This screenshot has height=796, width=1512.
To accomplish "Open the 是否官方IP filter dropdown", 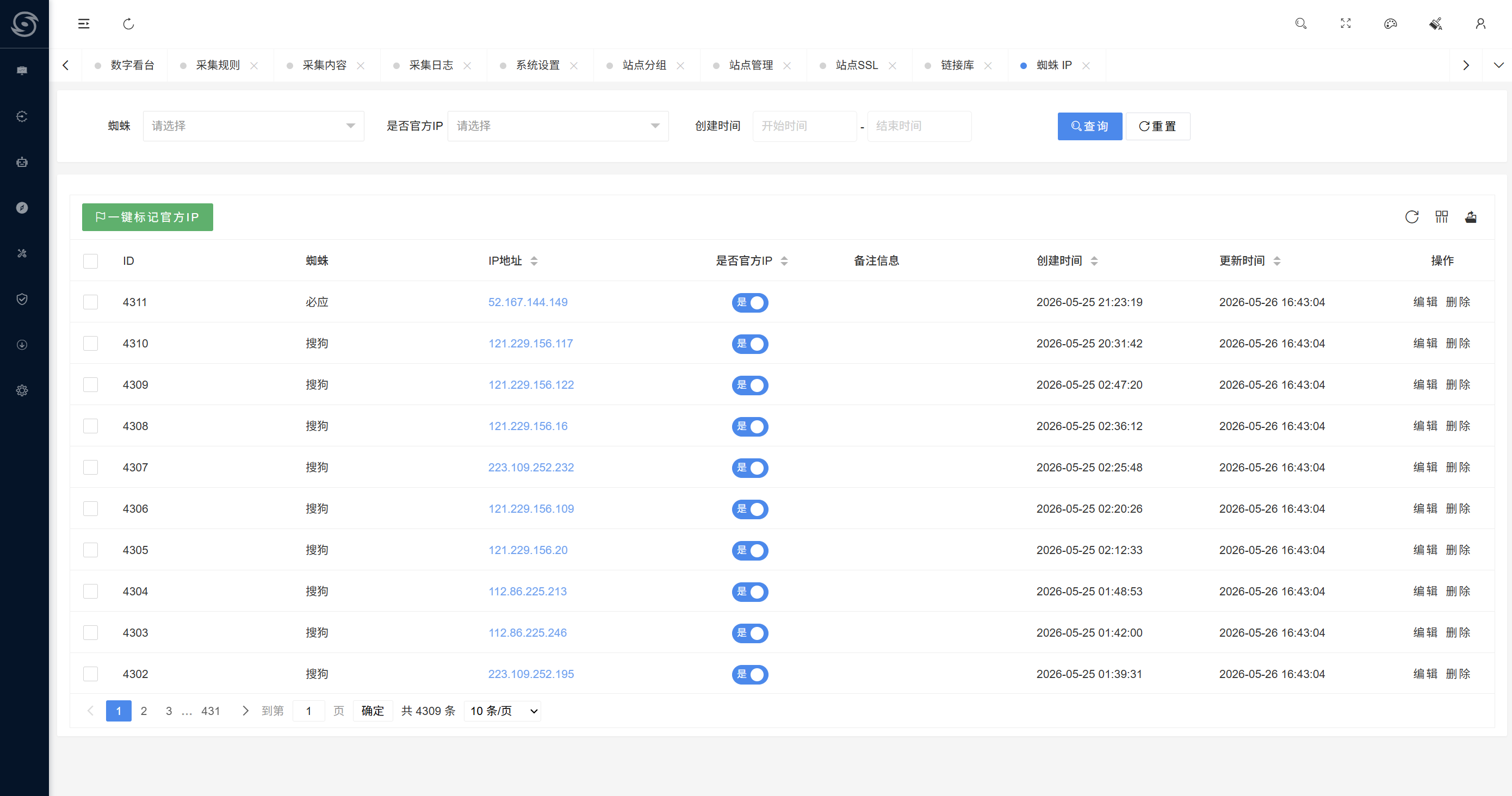I will pos(558,126).
